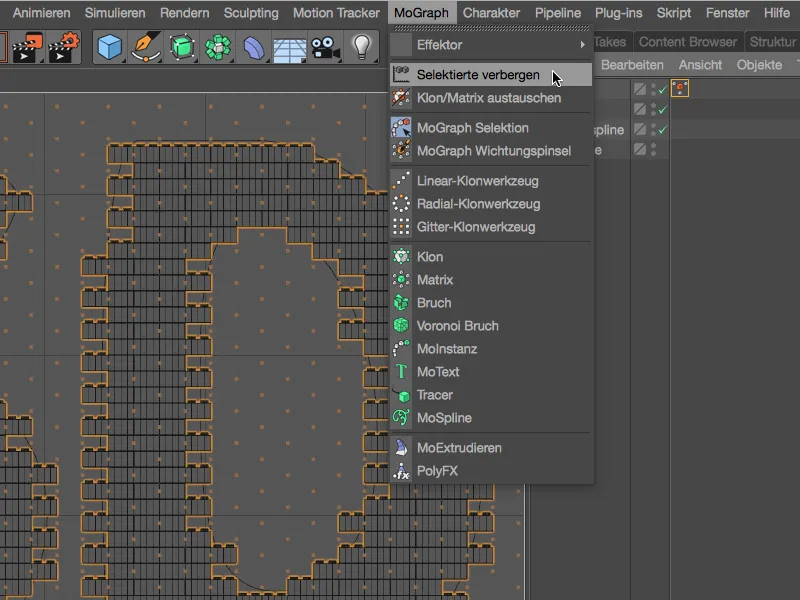Toggle the green checkmark in first object row
The width and height of the screenshot is (800, 600).
[x=661, y=88]
